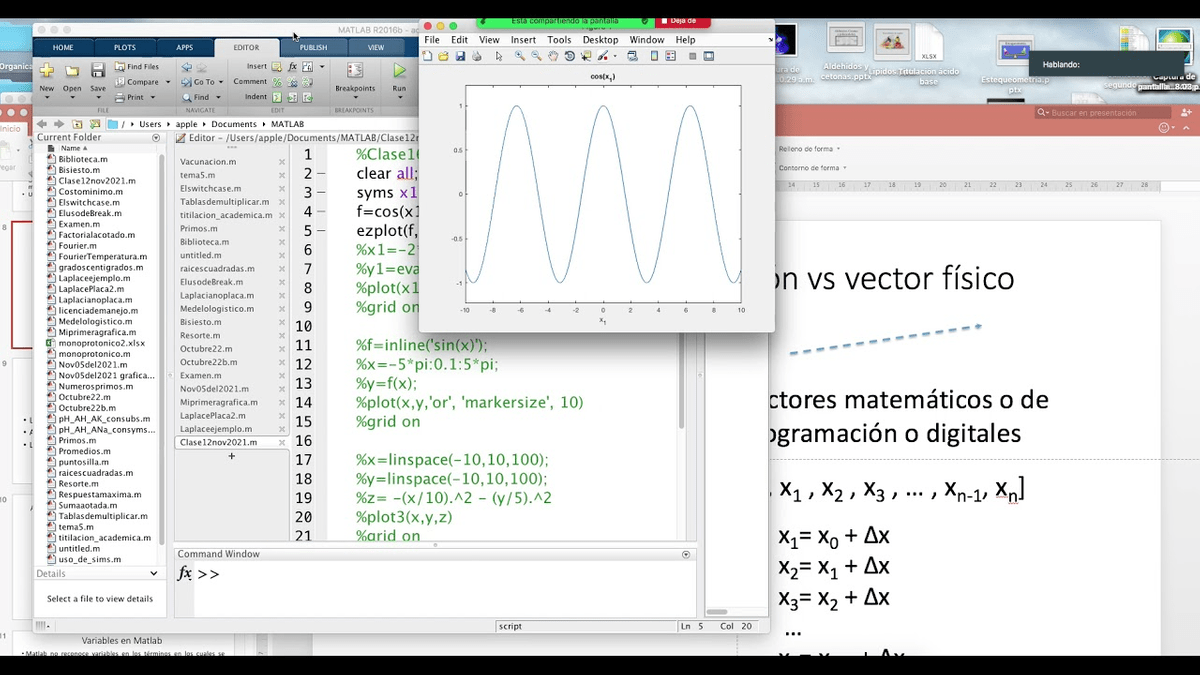
Task: Open the File menu in the figure window
Action: (x=432, y=40)
